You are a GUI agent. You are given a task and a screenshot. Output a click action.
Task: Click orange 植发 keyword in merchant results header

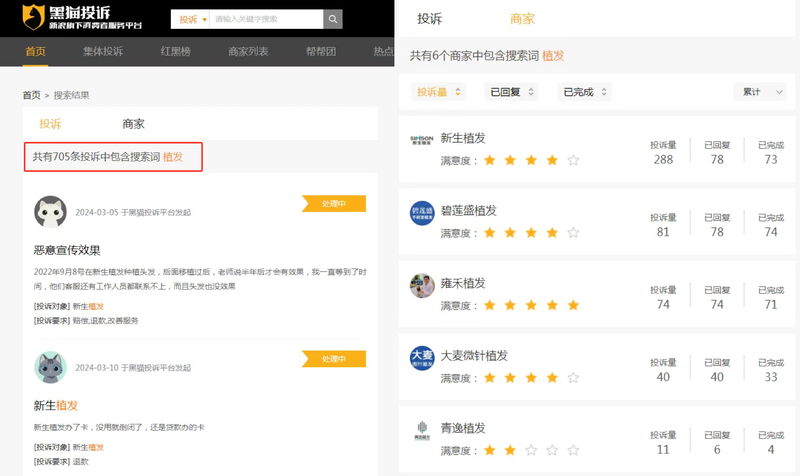click(553, 56)
